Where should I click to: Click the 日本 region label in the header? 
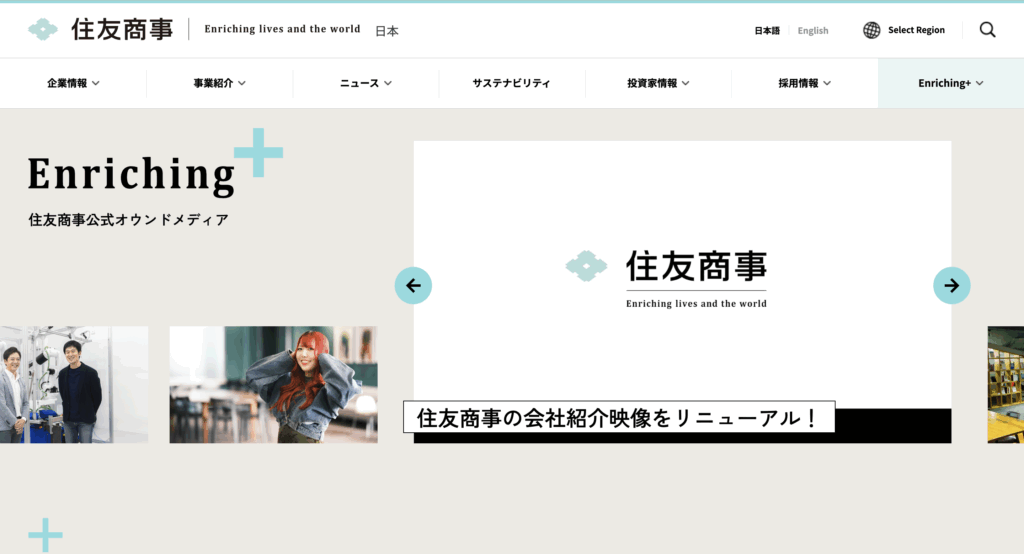[x=387, y=31]
